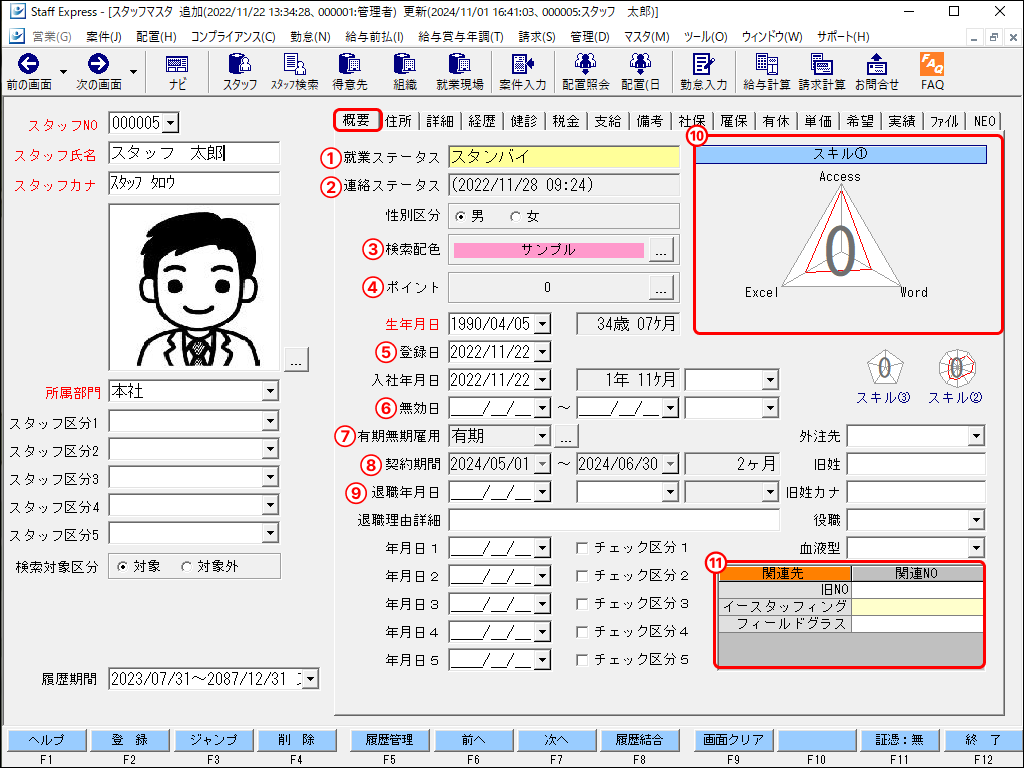Viewport: 1024px width, 768px height.
Task: Click the 画面クリア button
Action: point(734,740)
